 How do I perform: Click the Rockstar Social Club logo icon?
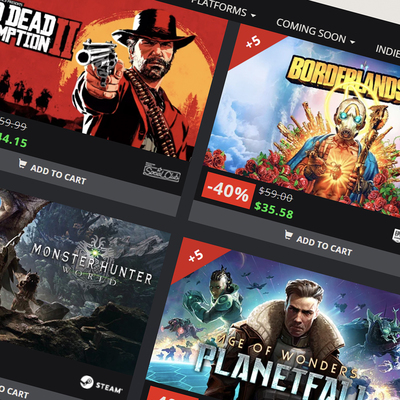coord(162,173)
